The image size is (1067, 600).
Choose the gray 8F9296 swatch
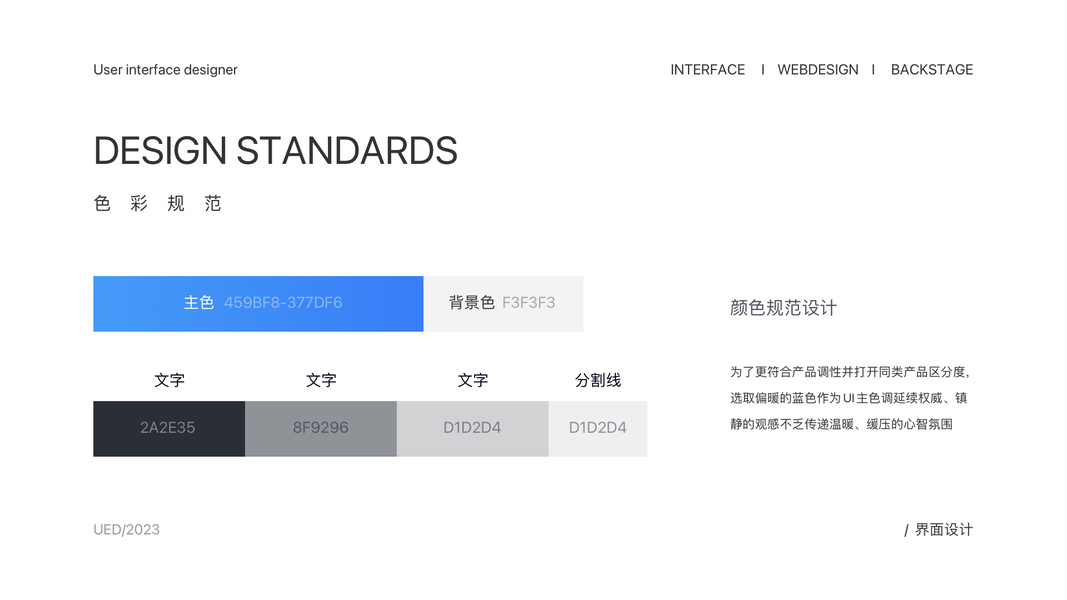(321, 429)
